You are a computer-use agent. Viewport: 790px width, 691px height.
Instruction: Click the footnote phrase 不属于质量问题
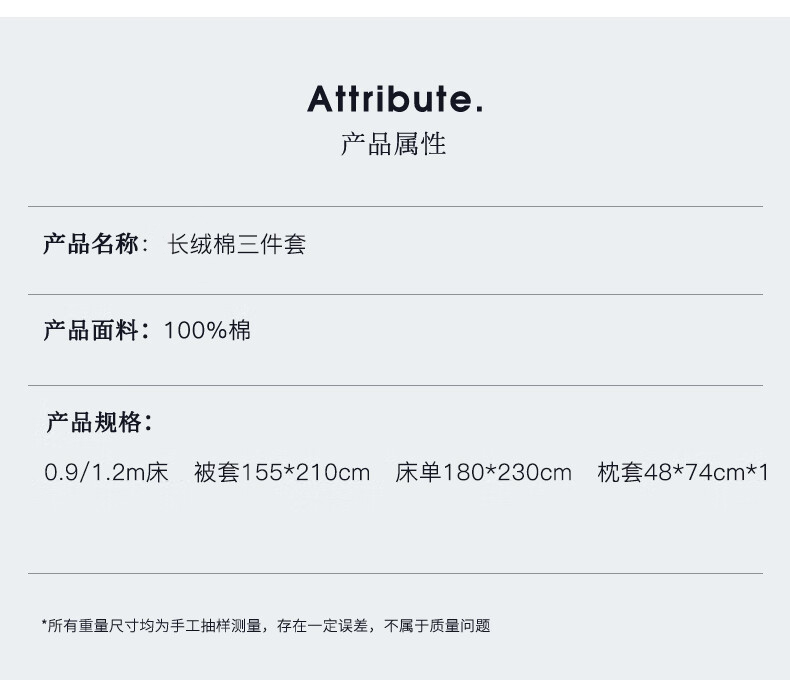click(x=438, y=626)
